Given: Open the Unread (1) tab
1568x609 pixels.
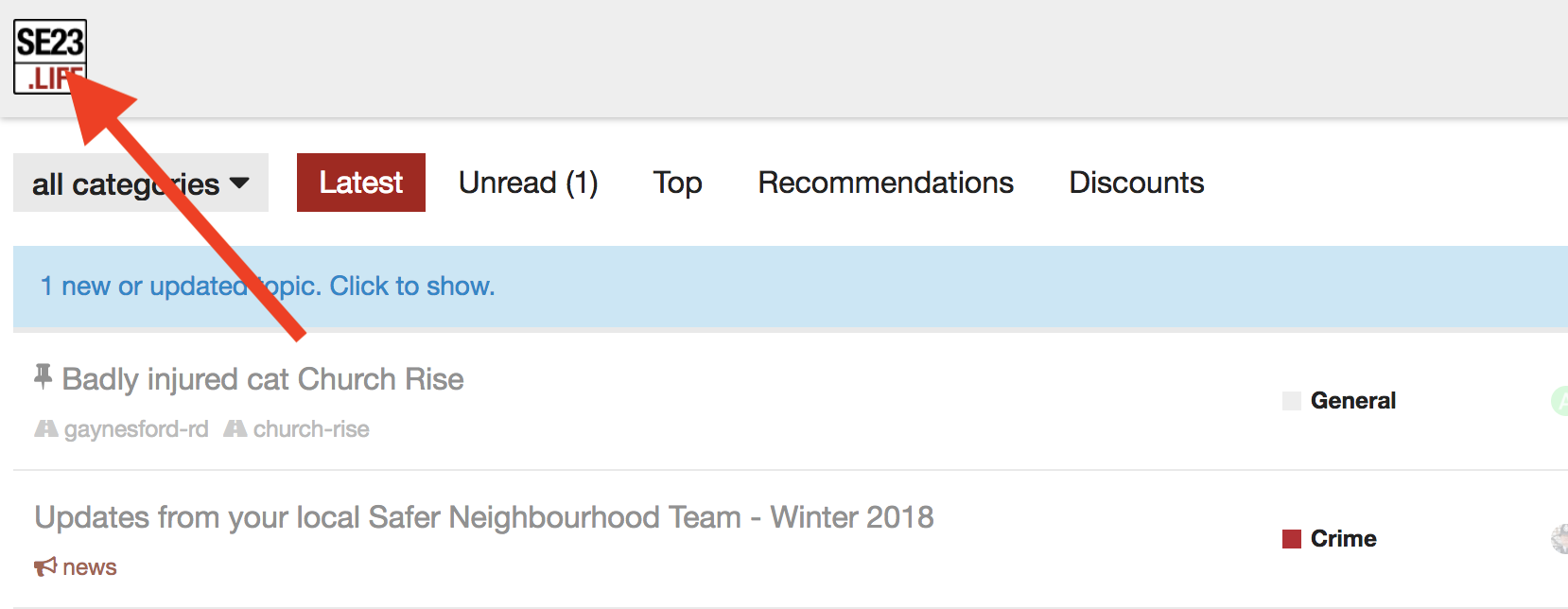Looking at the screenshot, I should point(528,183).
